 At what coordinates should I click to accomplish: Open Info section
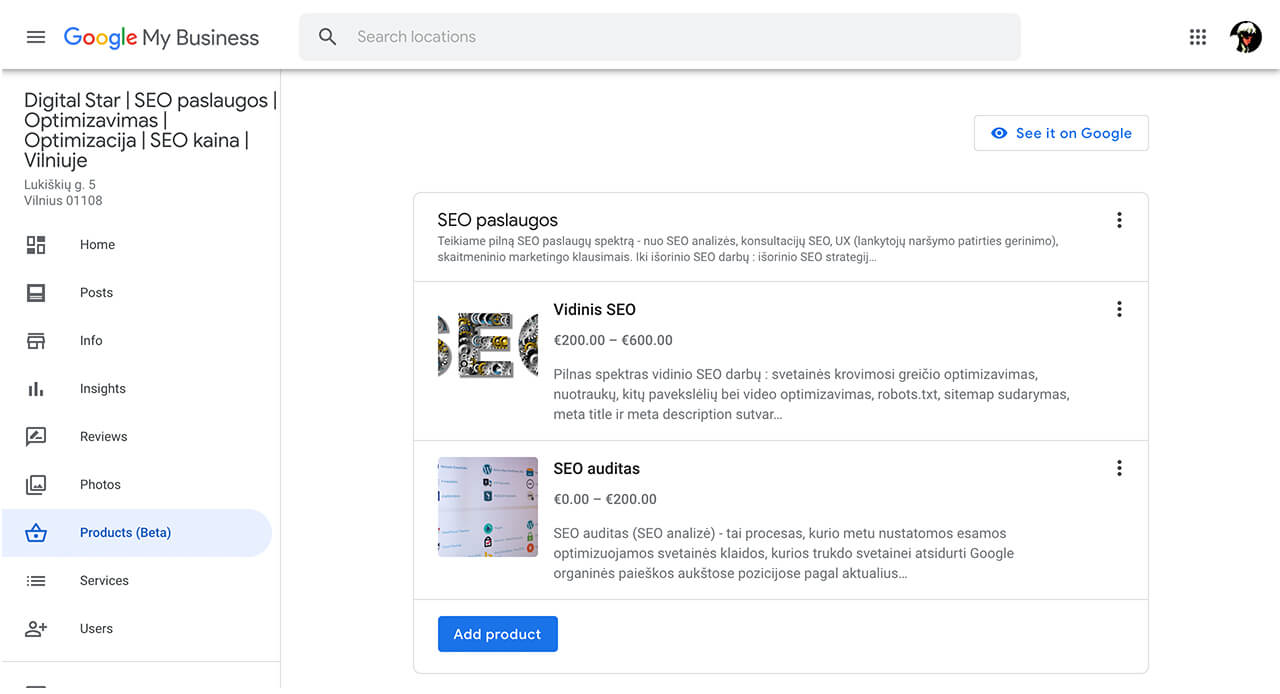pyautogui.click(x=137, y=341)
